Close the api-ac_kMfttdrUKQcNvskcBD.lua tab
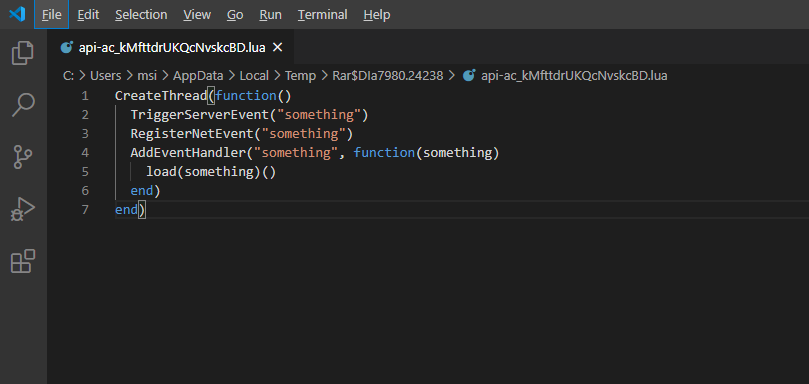The width and height of the screenshot is (809, 384). pyautogui.click(x=277, y=47)
